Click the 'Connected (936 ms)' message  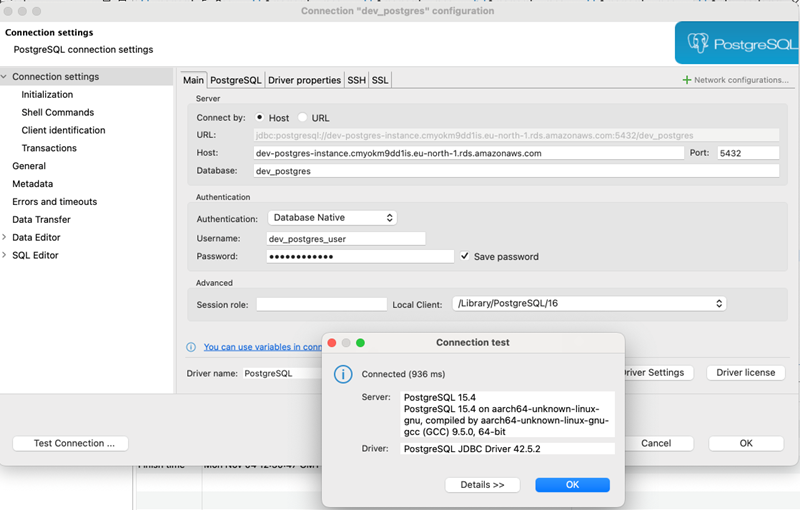point(403,374)
